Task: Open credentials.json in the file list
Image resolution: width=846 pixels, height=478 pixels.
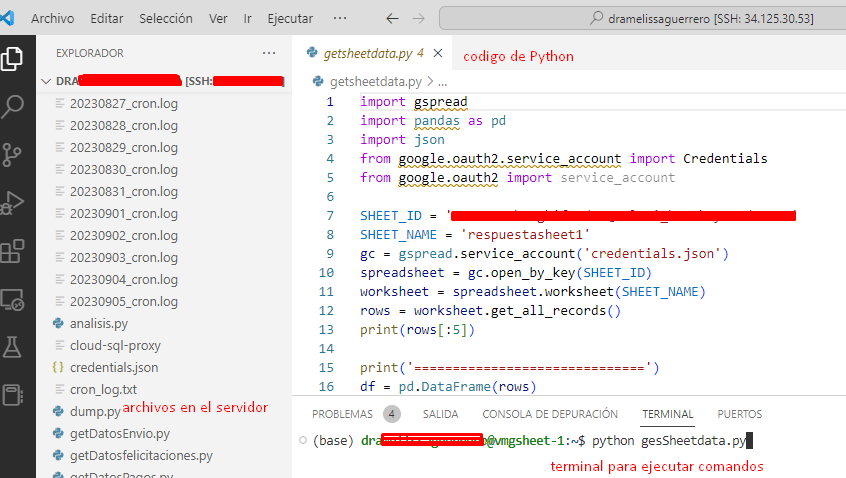Action: 113,367
